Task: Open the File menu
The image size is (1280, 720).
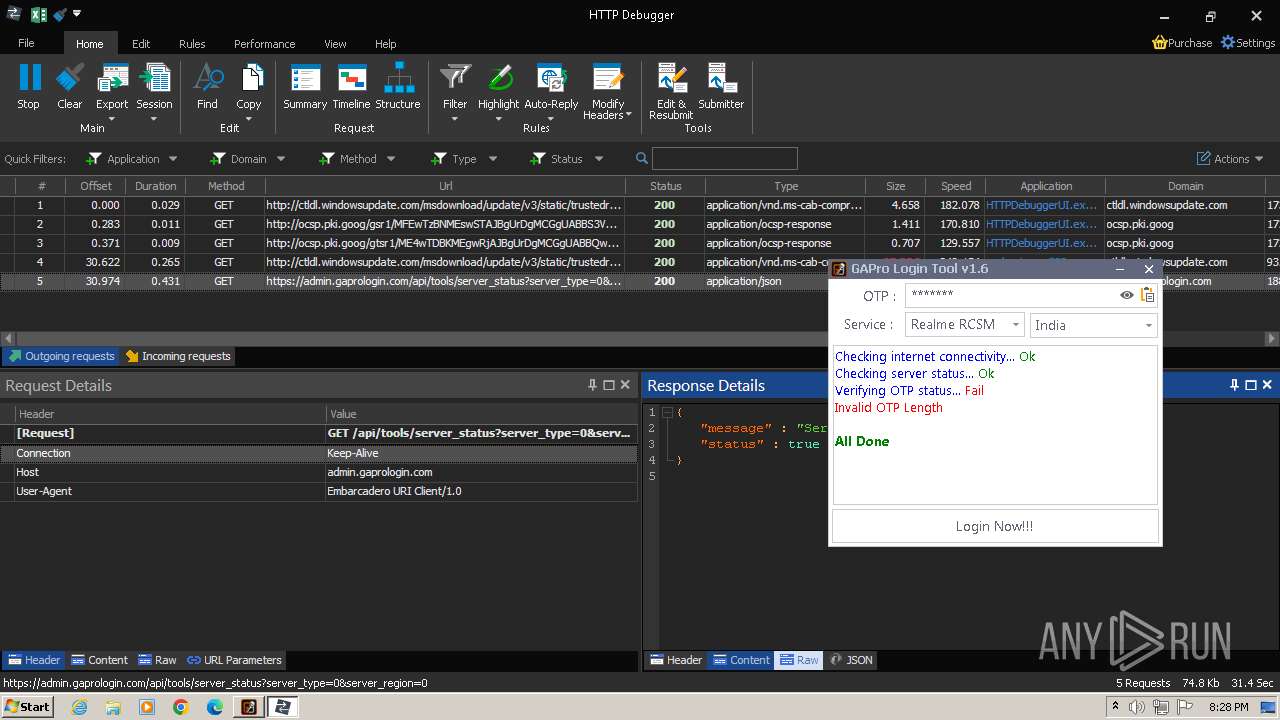Action: coord(26,43)
